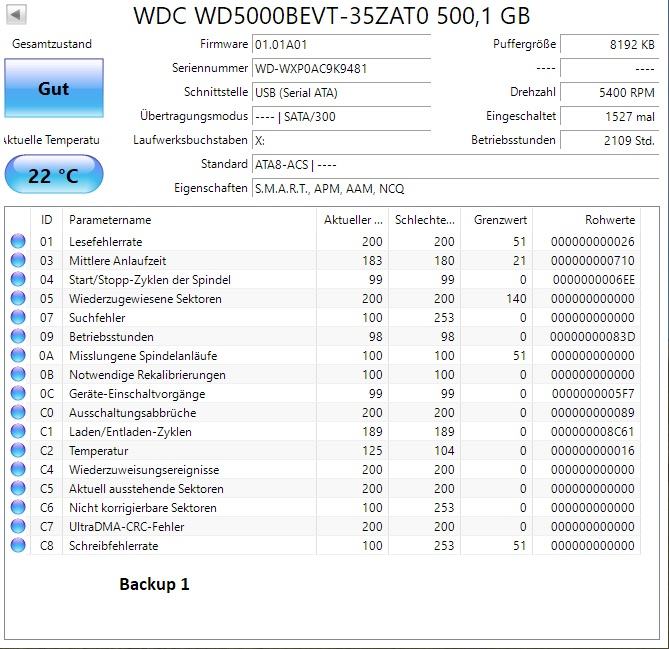Click the Mittlere Anlaufzeit parameter name
This screenshot has height=649, width=669.
point(117,261)
